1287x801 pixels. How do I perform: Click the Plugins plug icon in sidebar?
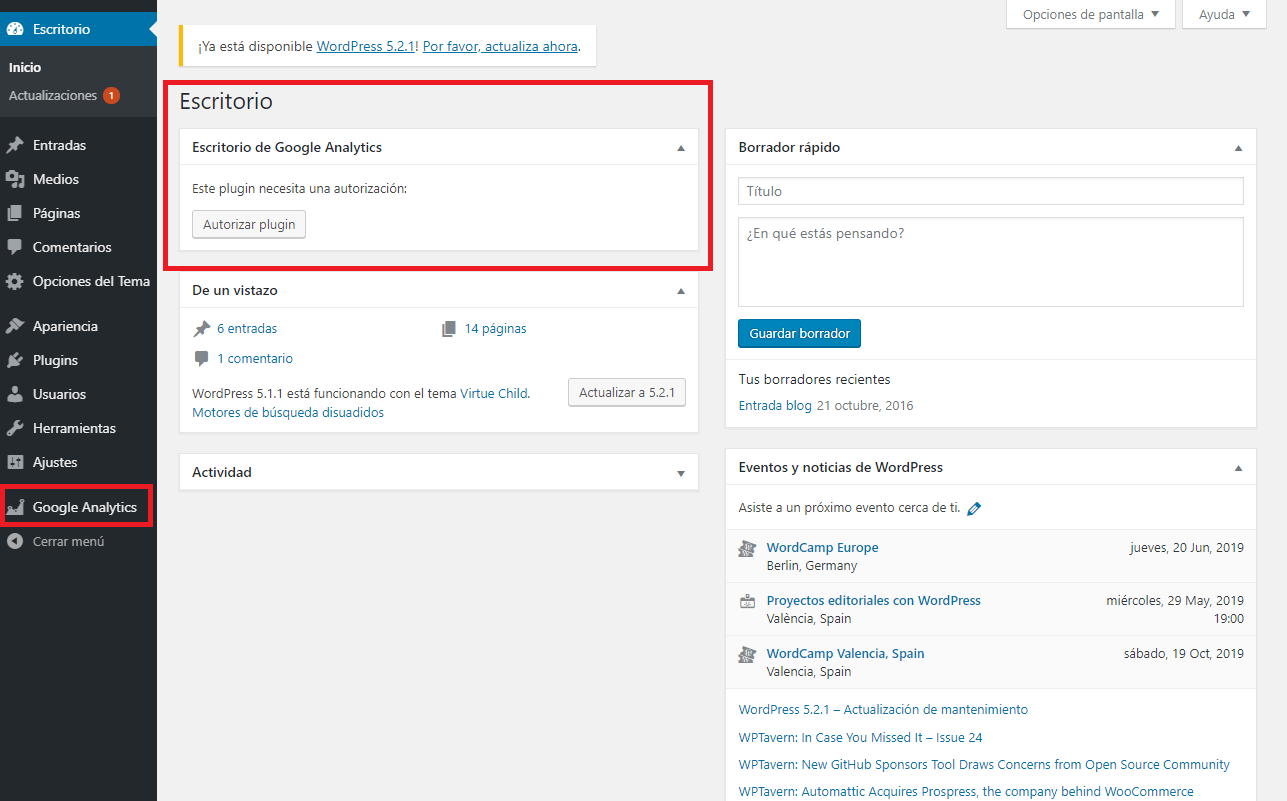[15, 360]
